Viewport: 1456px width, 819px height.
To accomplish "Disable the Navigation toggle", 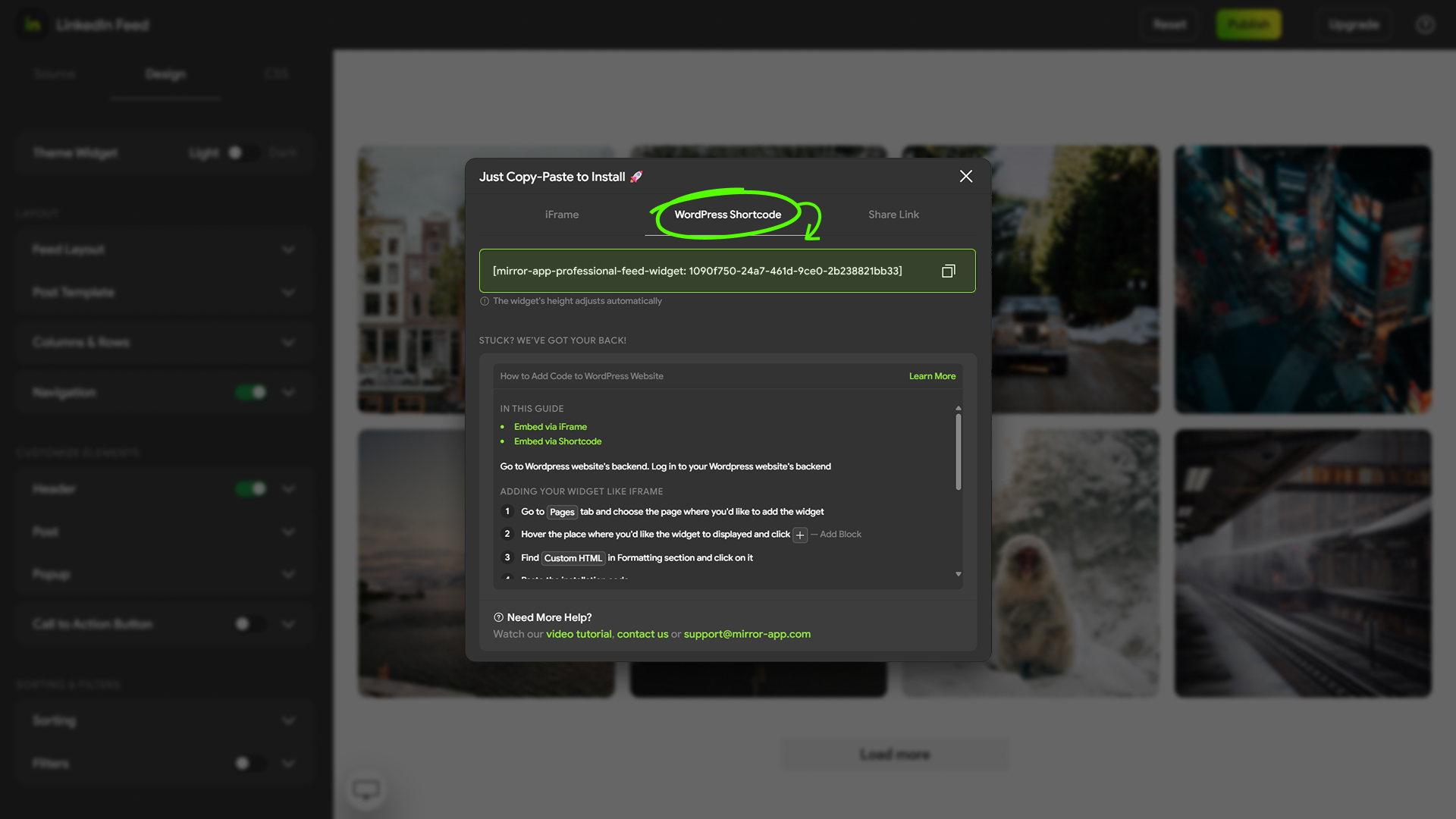I will tap(250, 392).
